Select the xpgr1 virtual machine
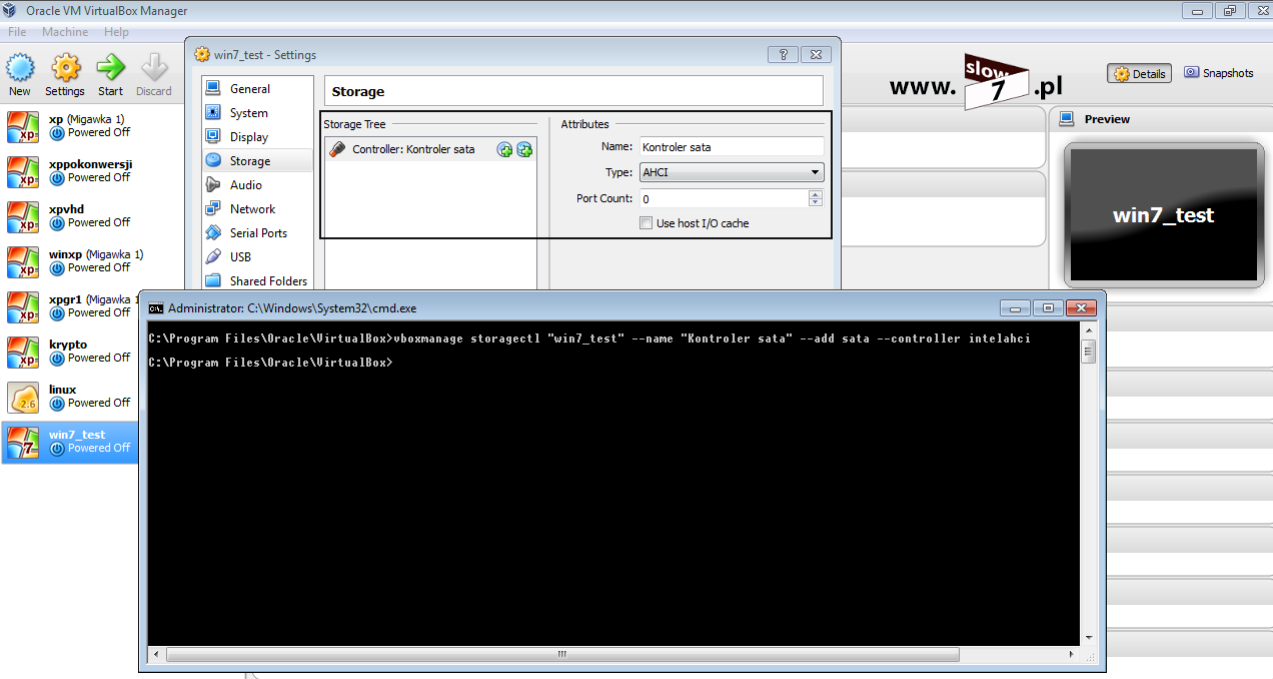Viewport: 1273px width, 679px height. click(x=70, y=306)
